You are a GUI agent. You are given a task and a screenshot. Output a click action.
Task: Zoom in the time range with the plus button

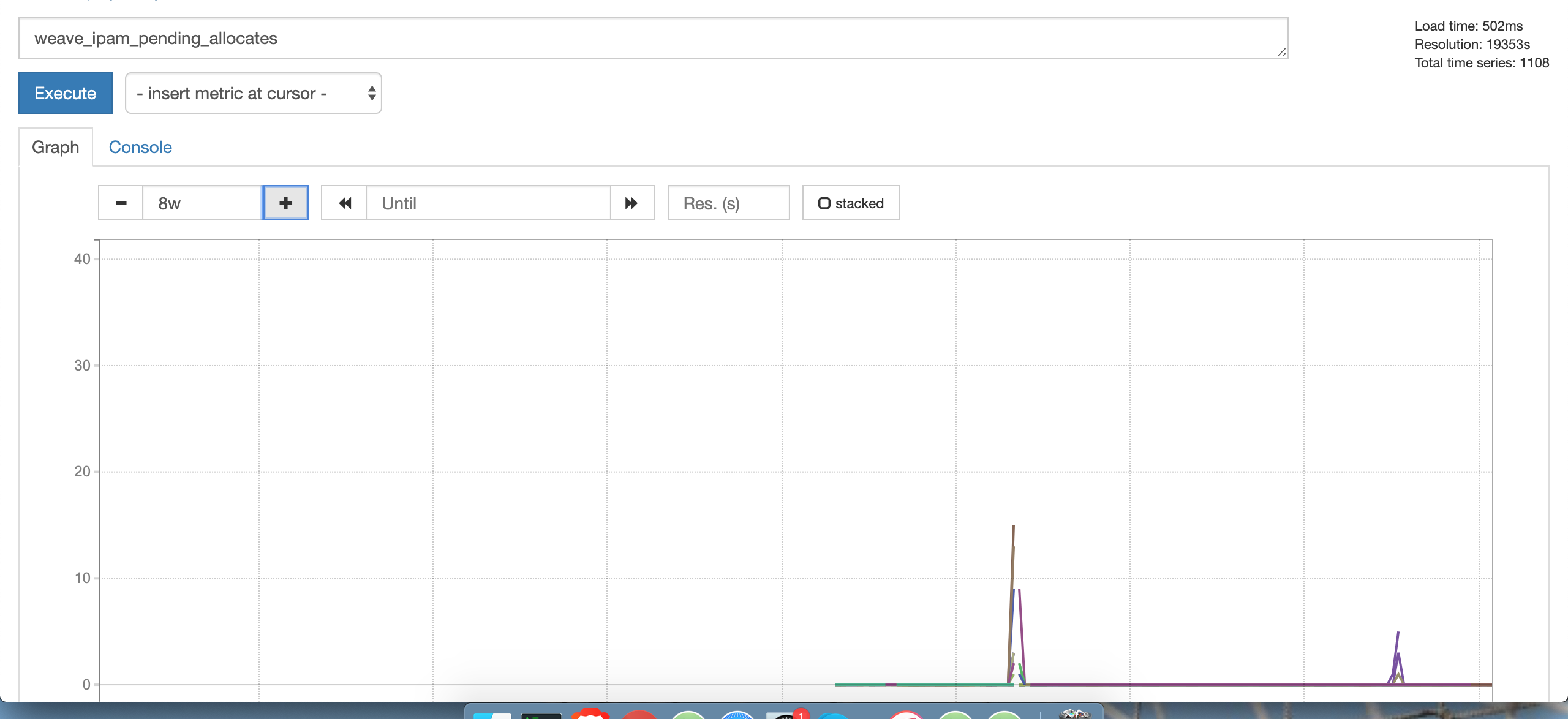click(285, 203)
